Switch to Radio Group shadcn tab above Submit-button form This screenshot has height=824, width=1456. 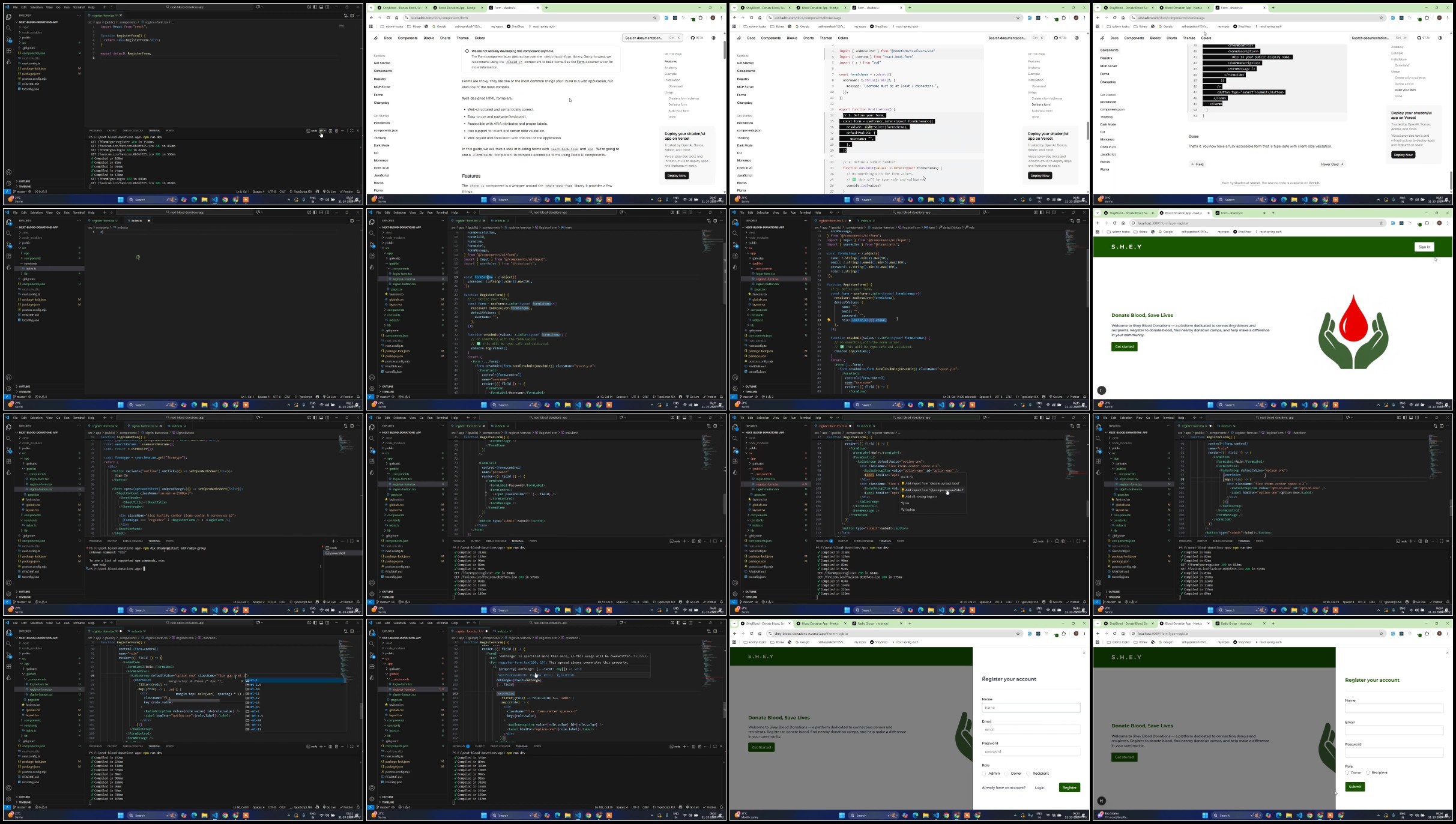coord(1240,623)
